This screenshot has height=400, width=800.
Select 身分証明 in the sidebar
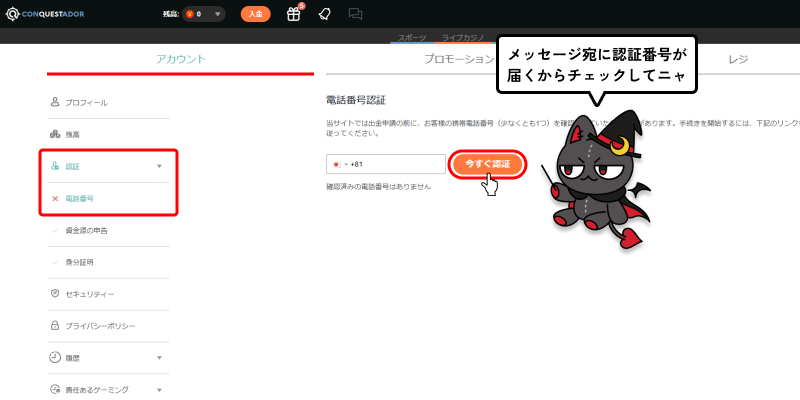(79, 263)
